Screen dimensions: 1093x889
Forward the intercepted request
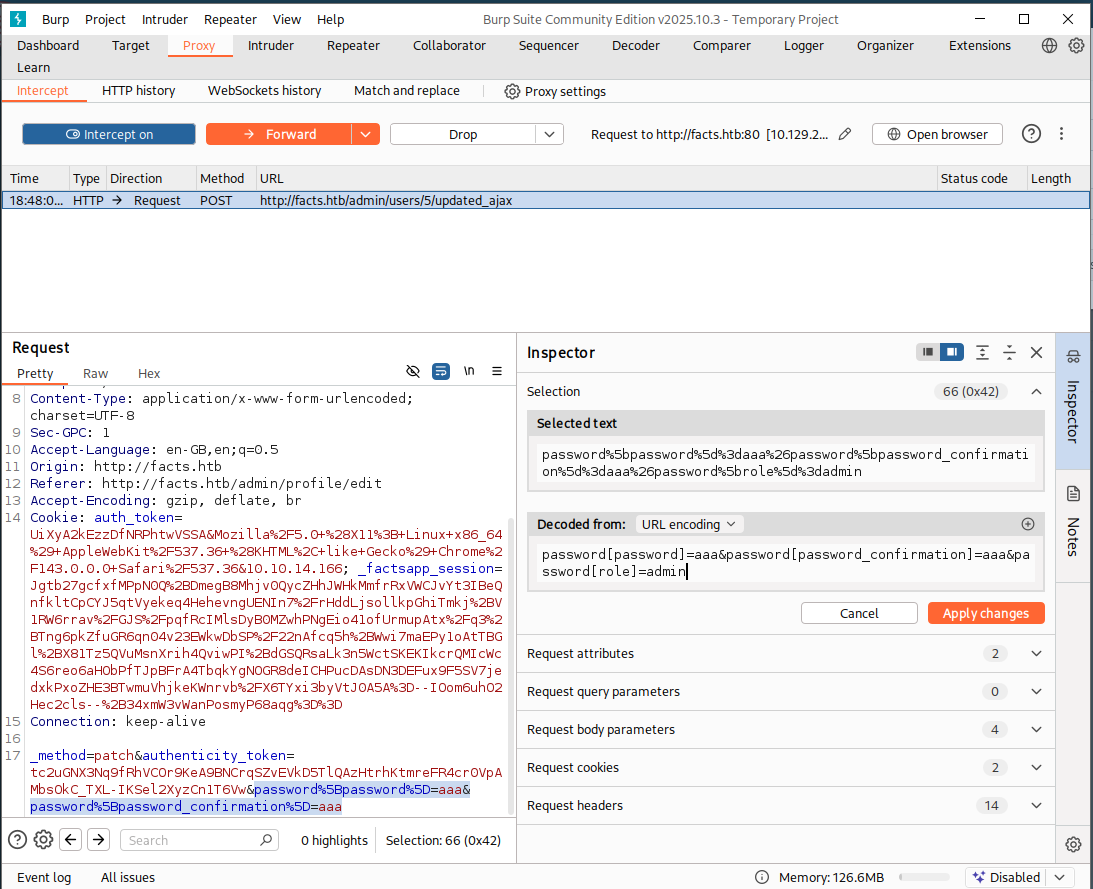tap(279, 135)
